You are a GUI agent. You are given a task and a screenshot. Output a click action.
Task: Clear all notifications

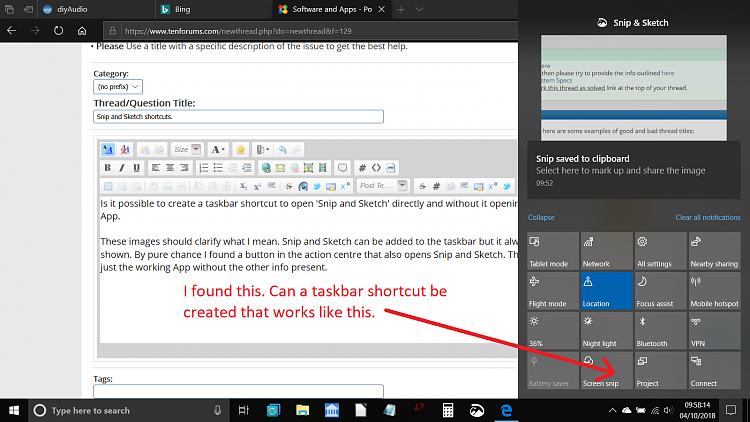click(x=708, y=217)
